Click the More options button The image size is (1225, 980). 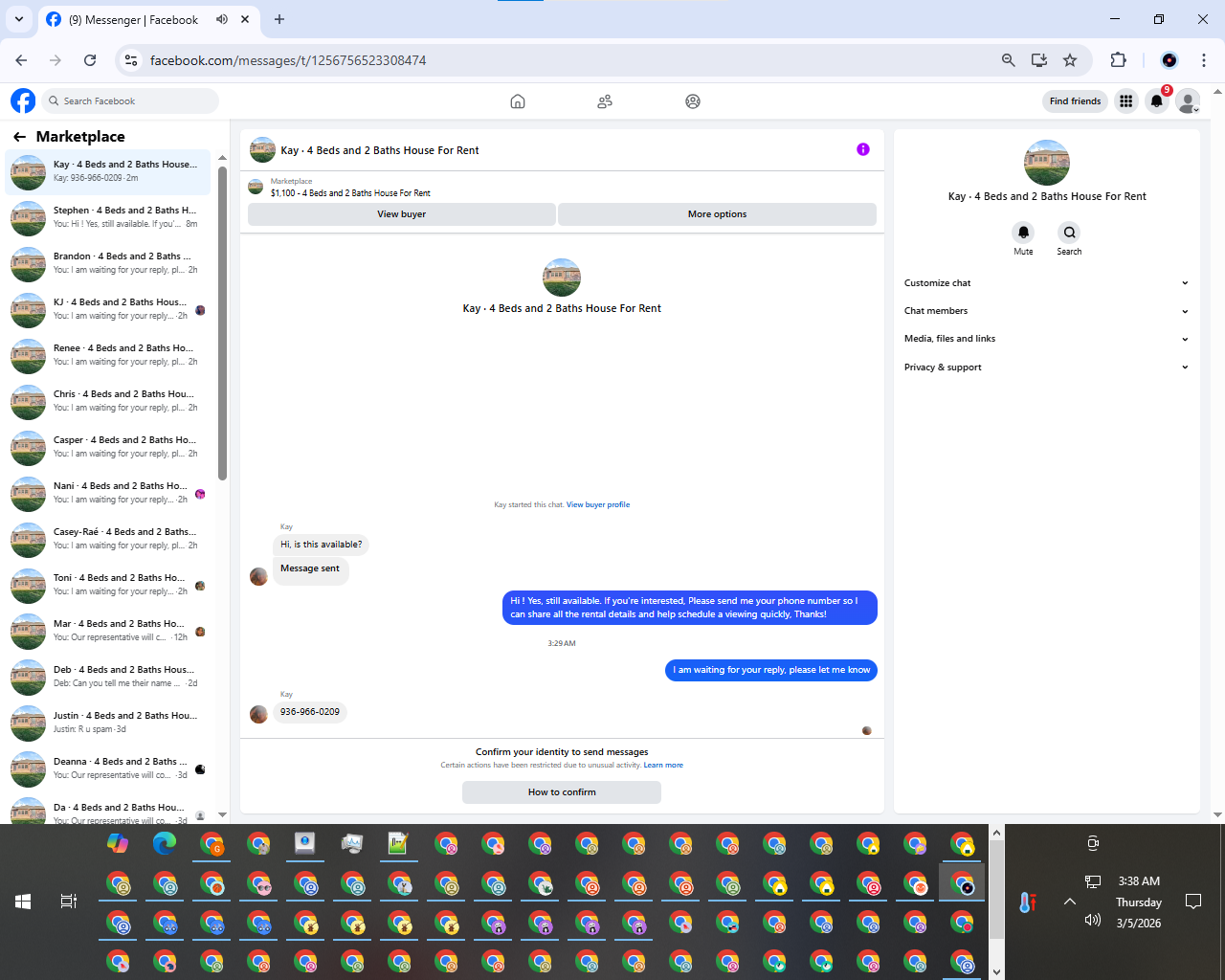tap(717, 214)
